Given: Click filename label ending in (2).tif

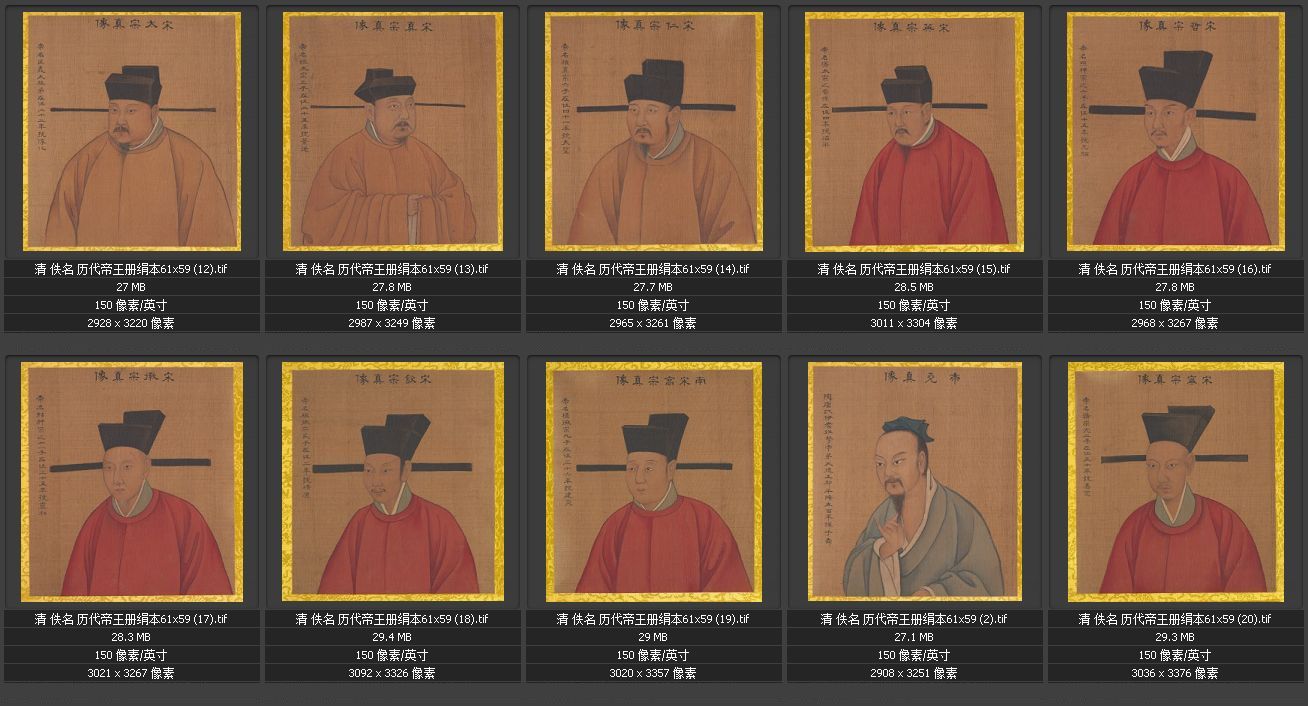Looking at the screenshot, I should [x=915, y=619].
